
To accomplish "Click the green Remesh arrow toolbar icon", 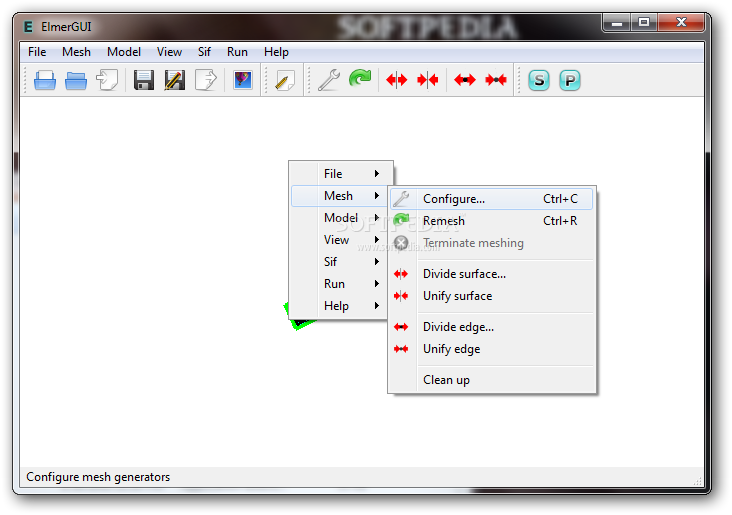I will [360, 78].
